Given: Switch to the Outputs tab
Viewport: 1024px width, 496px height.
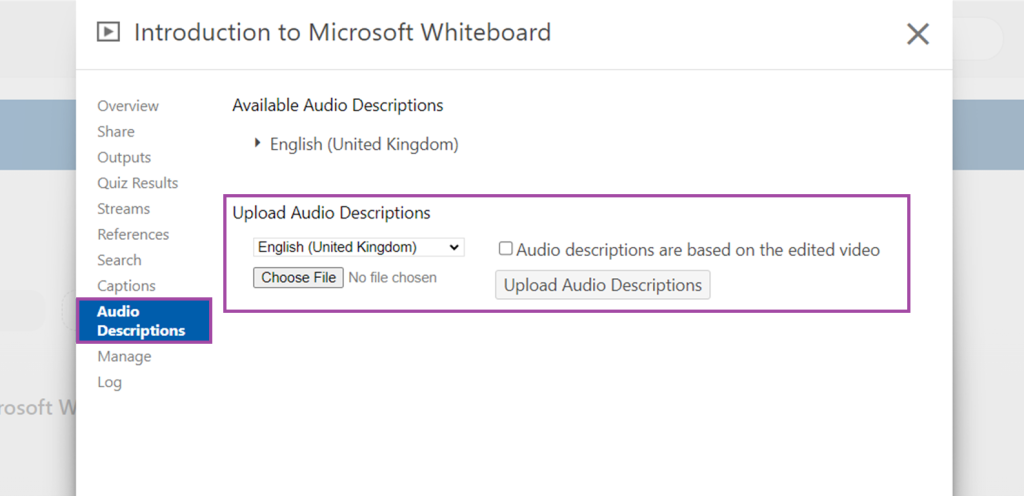Looking at the screenshot, I should tap(124, 157).
